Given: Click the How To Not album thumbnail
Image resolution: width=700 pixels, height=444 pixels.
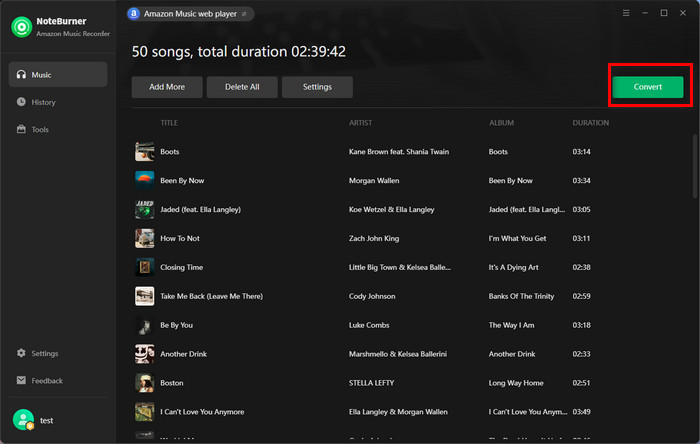Looking at the screenshot, I should coord(145,238).
